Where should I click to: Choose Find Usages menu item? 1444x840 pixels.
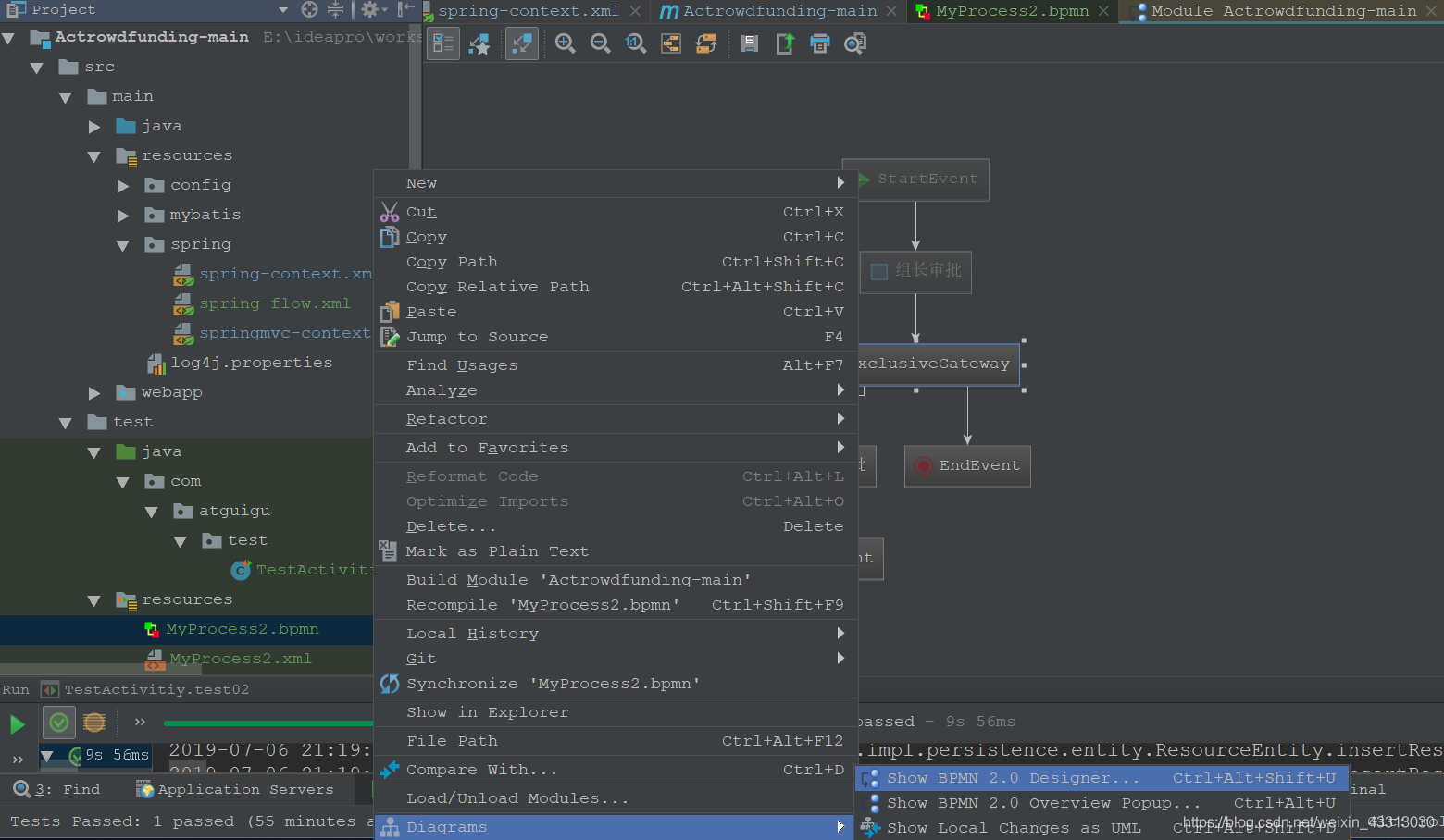[616, 365]
